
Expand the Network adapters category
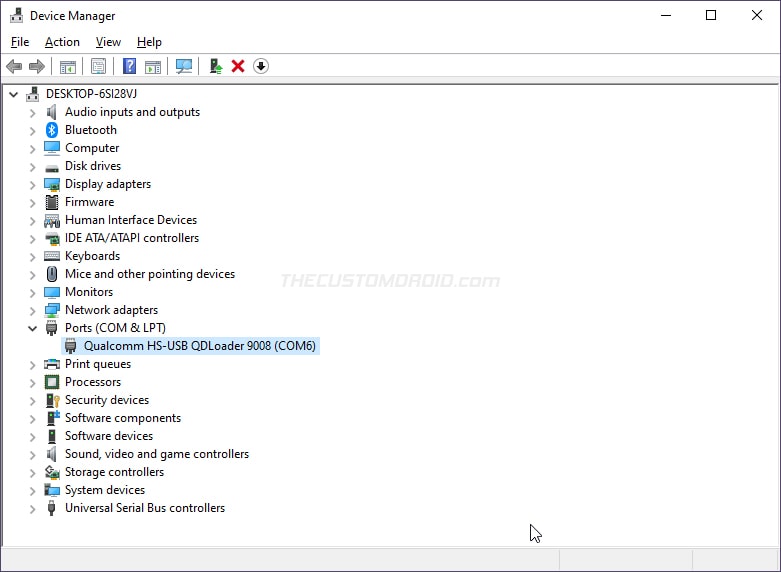[x=32, y=311]
